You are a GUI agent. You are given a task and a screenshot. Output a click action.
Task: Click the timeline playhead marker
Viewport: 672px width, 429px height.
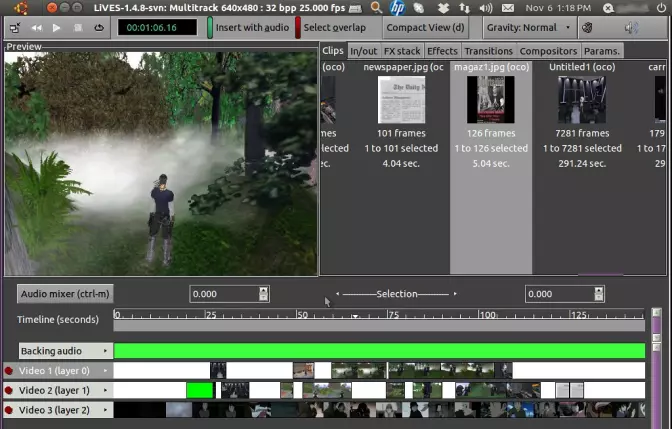point(355,316)
